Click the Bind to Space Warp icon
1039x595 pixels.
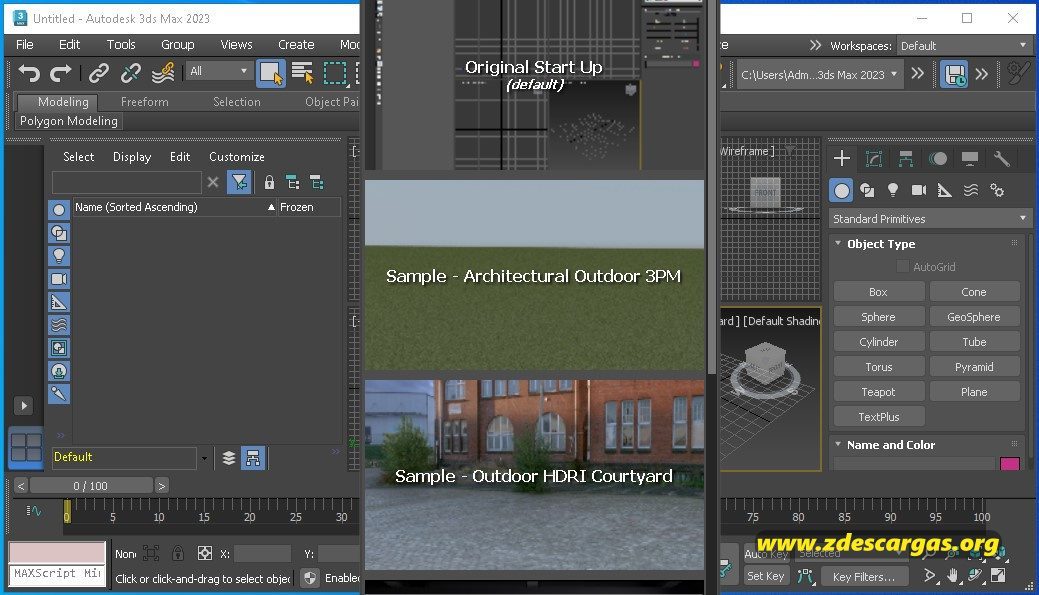(x=162, y=73)
